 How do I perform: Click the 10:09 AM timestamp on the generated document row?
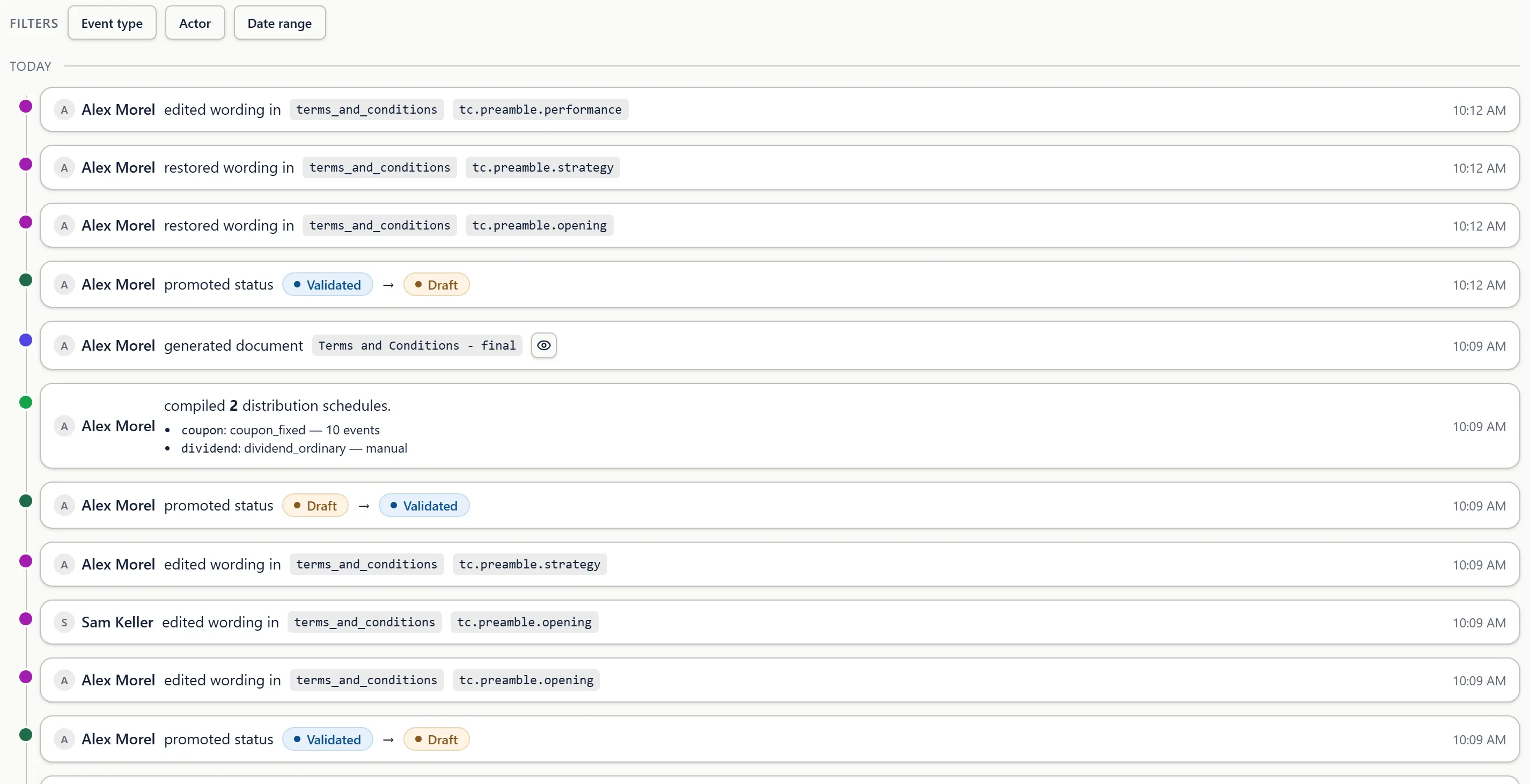click(x=1479, y=346)
